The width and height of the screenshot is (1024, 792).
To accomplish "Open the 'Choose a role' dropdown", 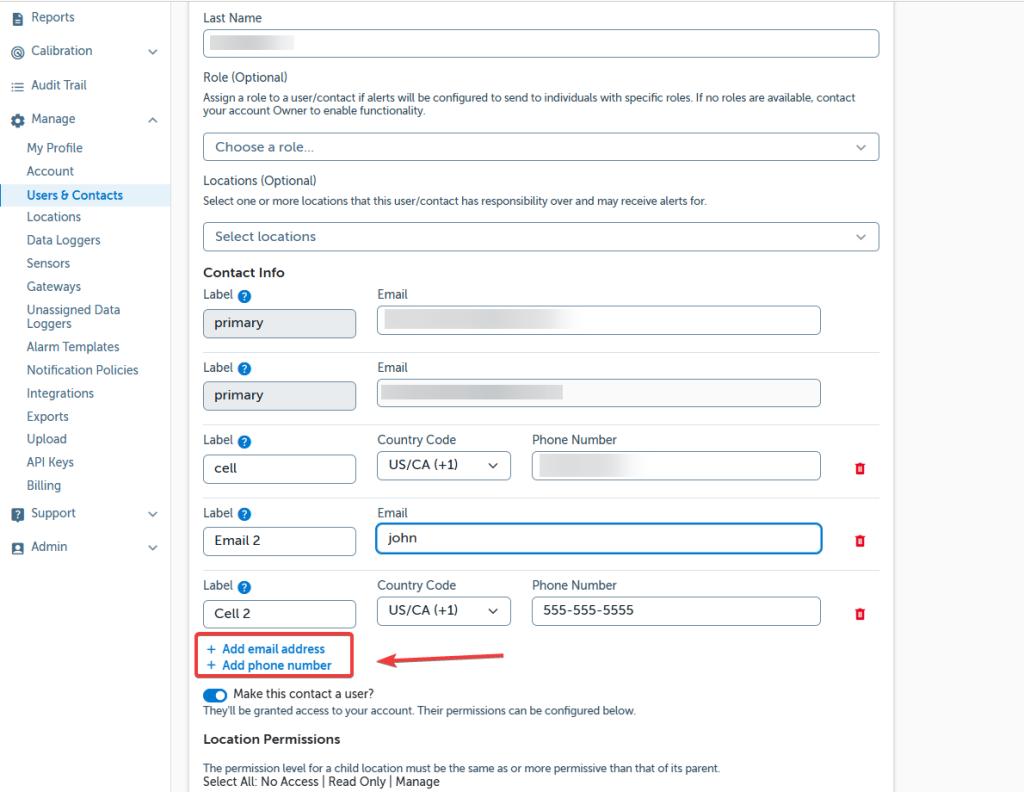I will tap(540, 147).
